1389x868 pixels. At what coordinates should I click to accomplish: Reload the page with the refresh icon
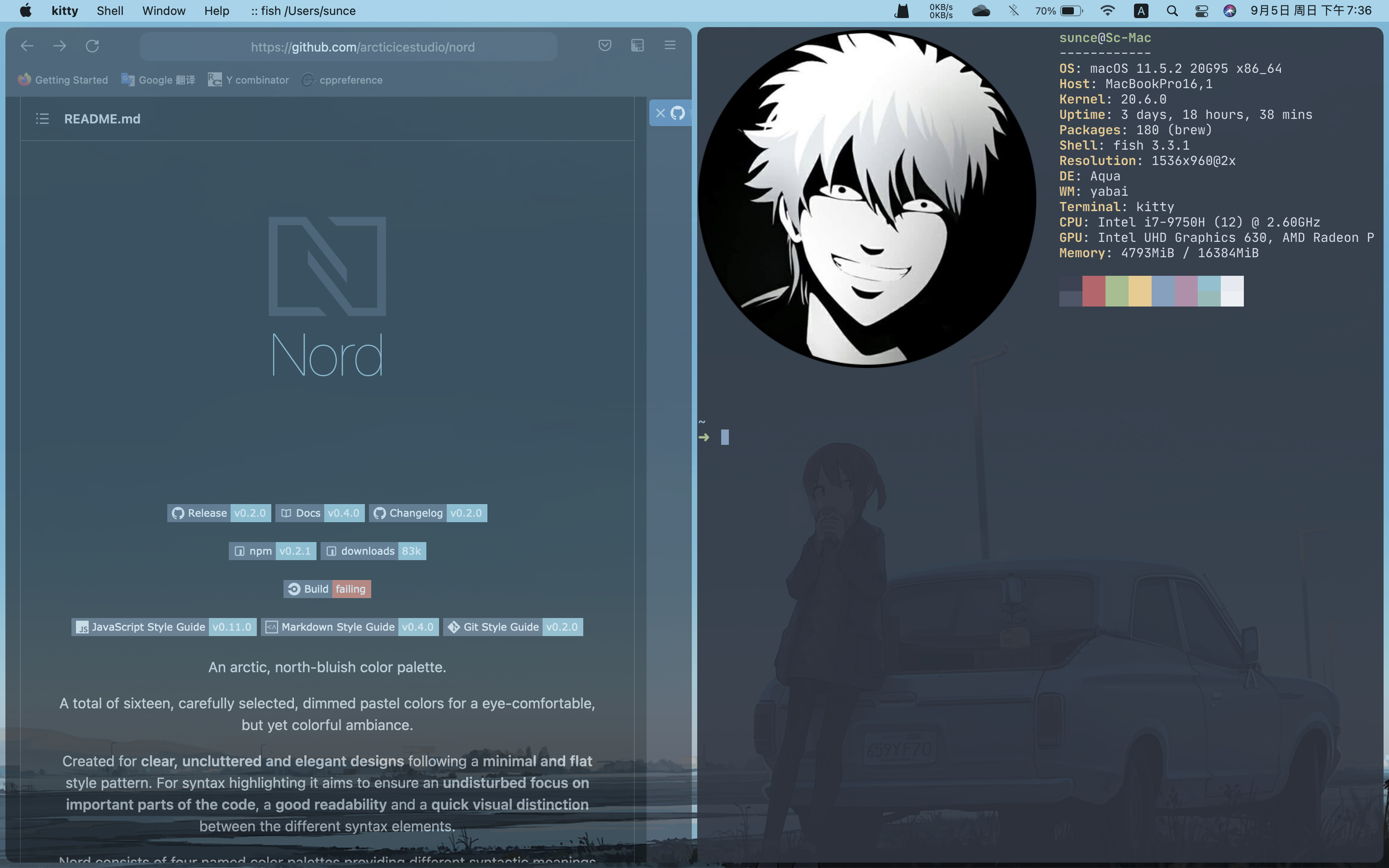(92, 46)
